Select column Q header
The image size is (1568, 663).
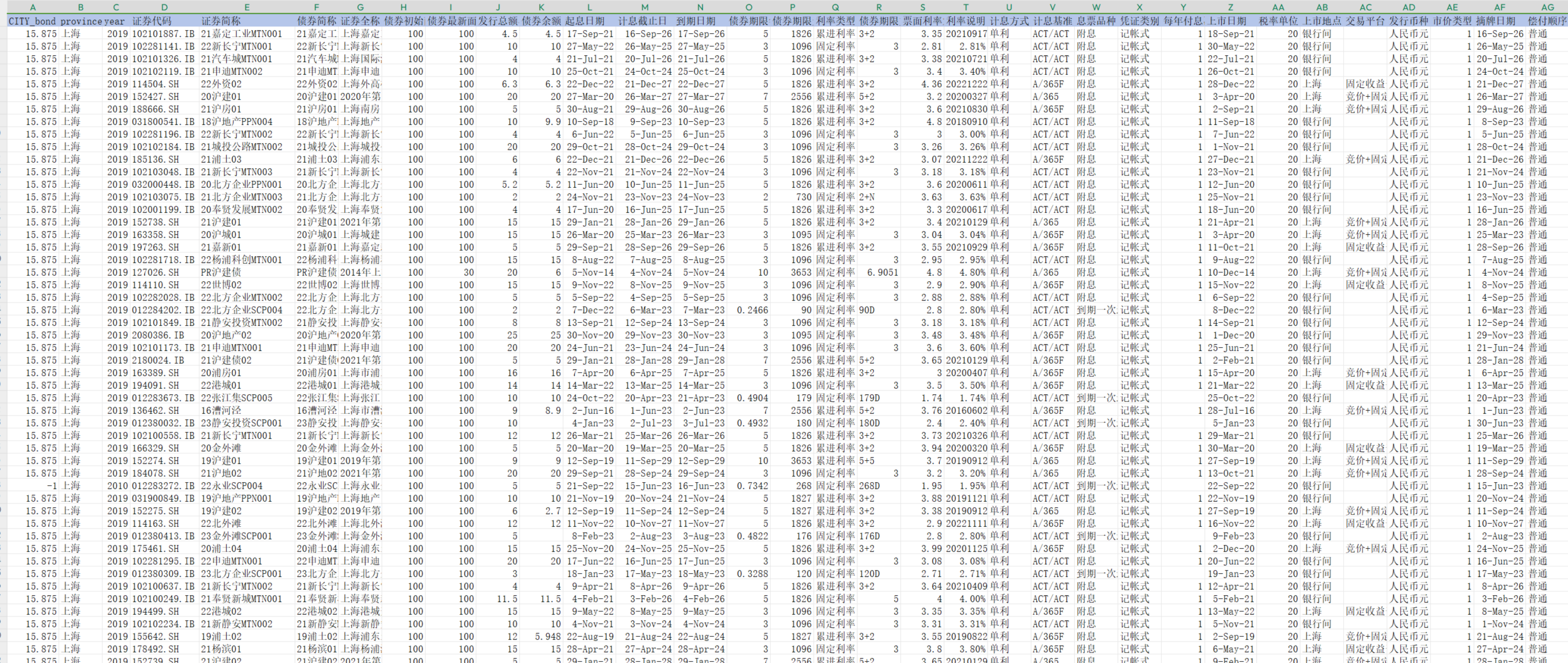coord(836,8)
